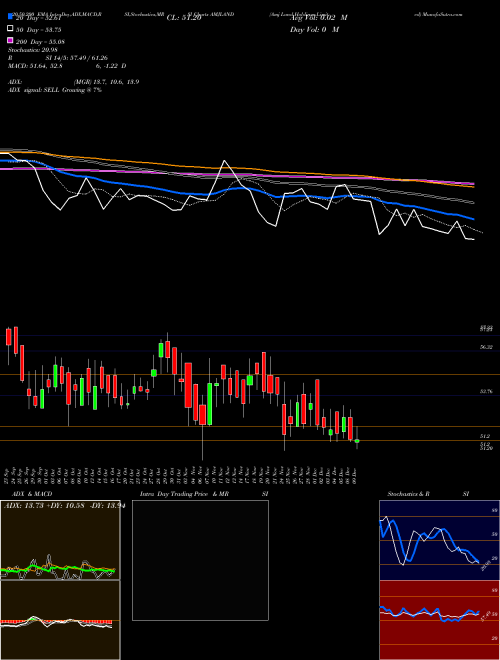
Task: Click the blue 20 Day legend swatch
Action: (x=11, y=16)
